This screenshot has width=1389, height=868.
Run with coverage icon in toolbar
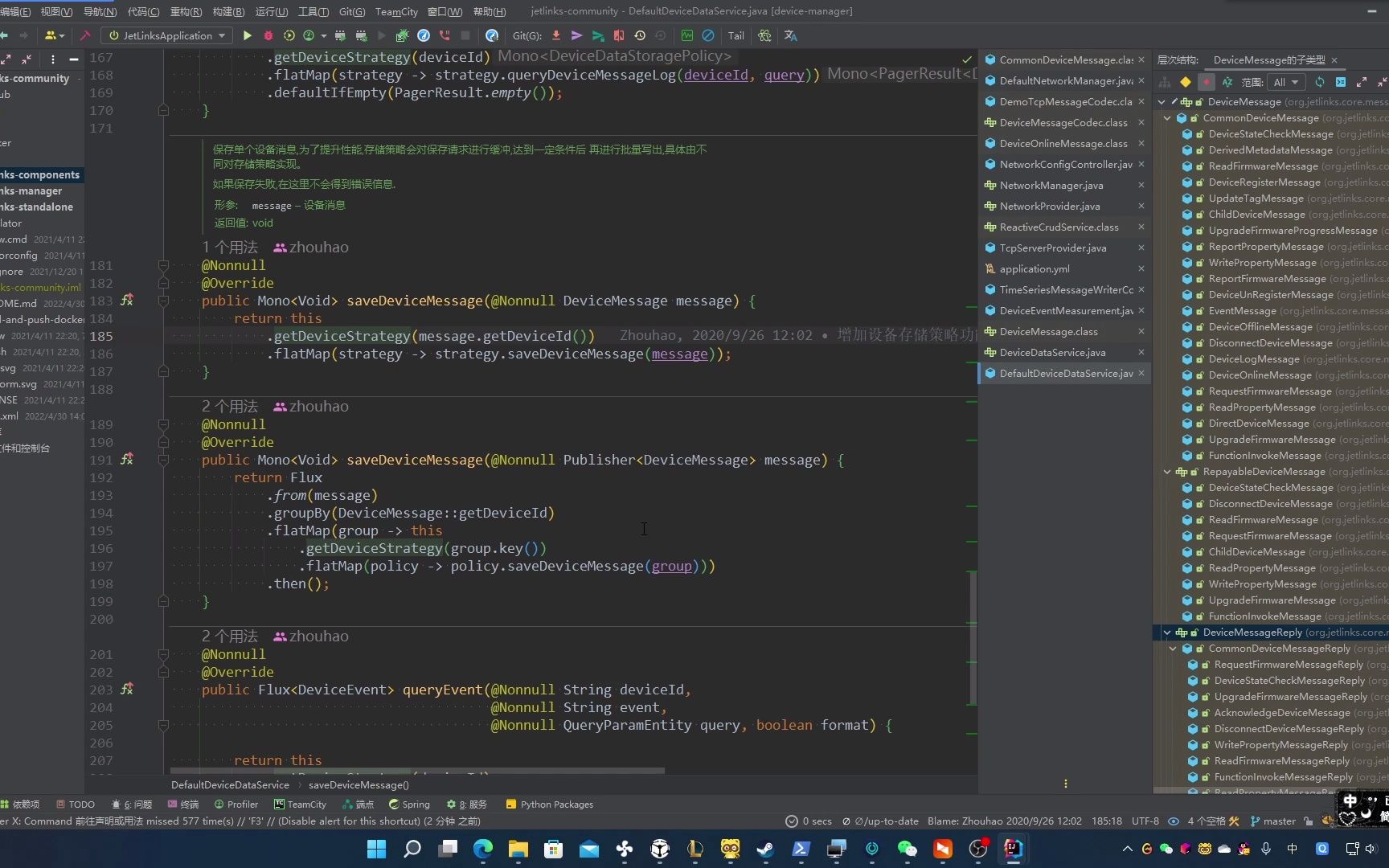point(289,35)
